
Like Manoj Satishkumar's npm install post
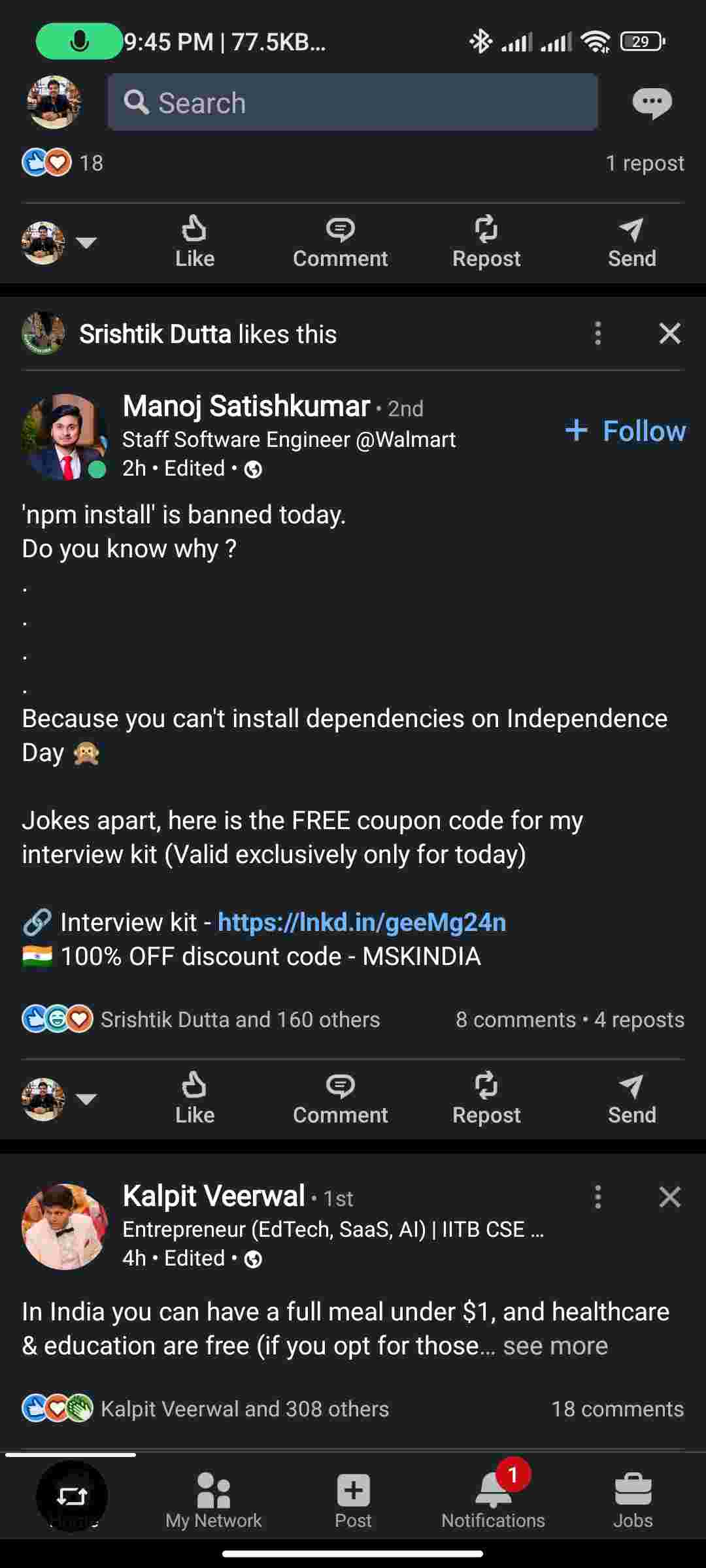point(194,1098)
